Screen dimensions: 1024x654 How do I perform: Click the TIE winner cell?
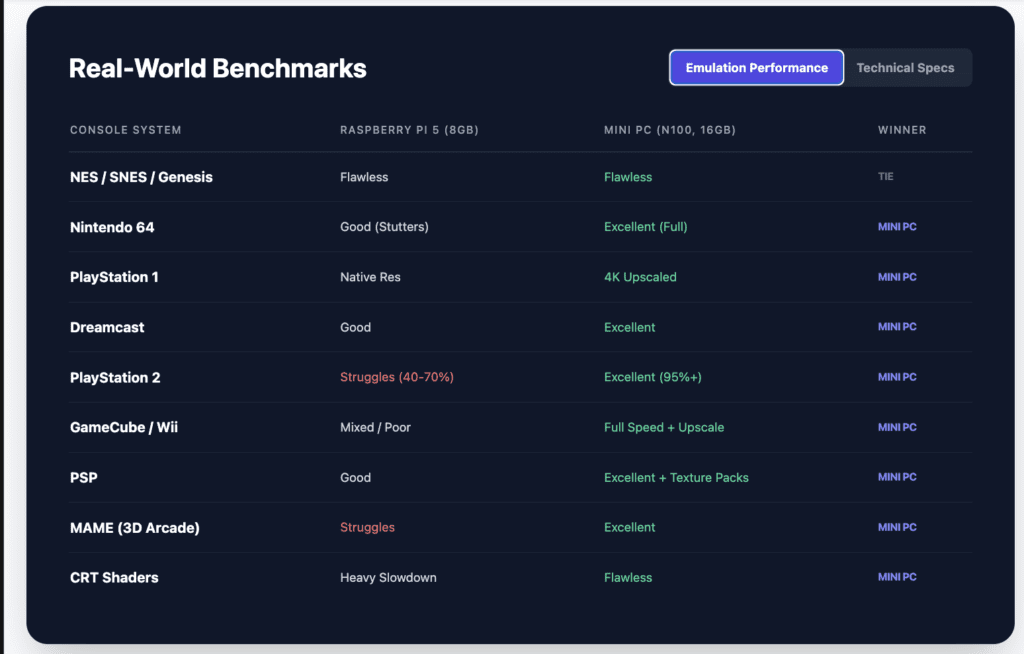coord(886,176)
